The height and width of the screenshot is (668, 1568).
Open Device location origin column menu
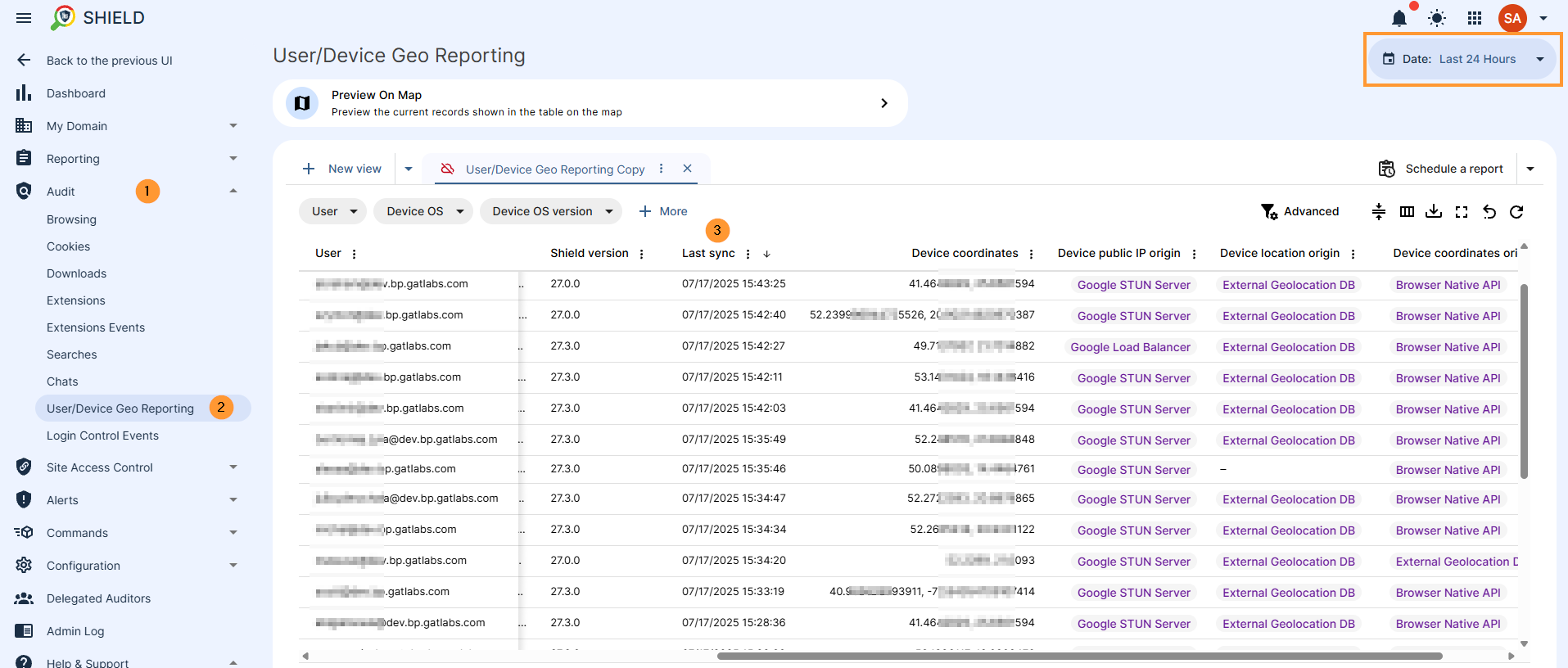pos(1353,254)
